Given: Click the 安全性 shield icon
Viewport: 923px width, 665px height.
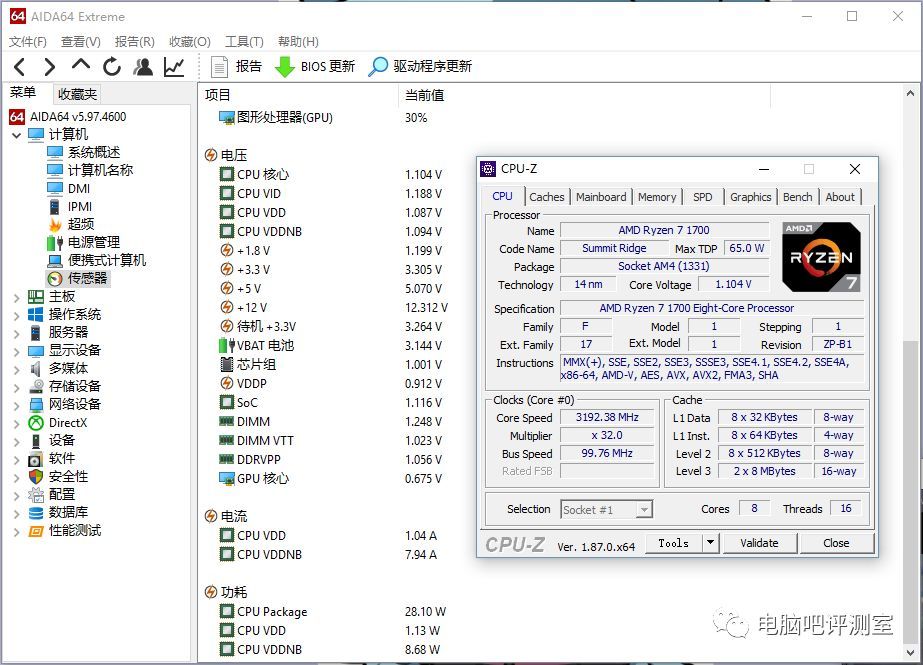Looking at the screenshot, I should [x=36, y=477].
